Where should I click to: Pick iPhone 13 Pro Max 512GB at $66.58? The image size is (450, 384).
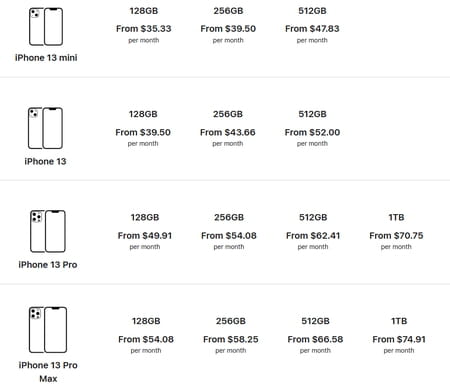315,336
